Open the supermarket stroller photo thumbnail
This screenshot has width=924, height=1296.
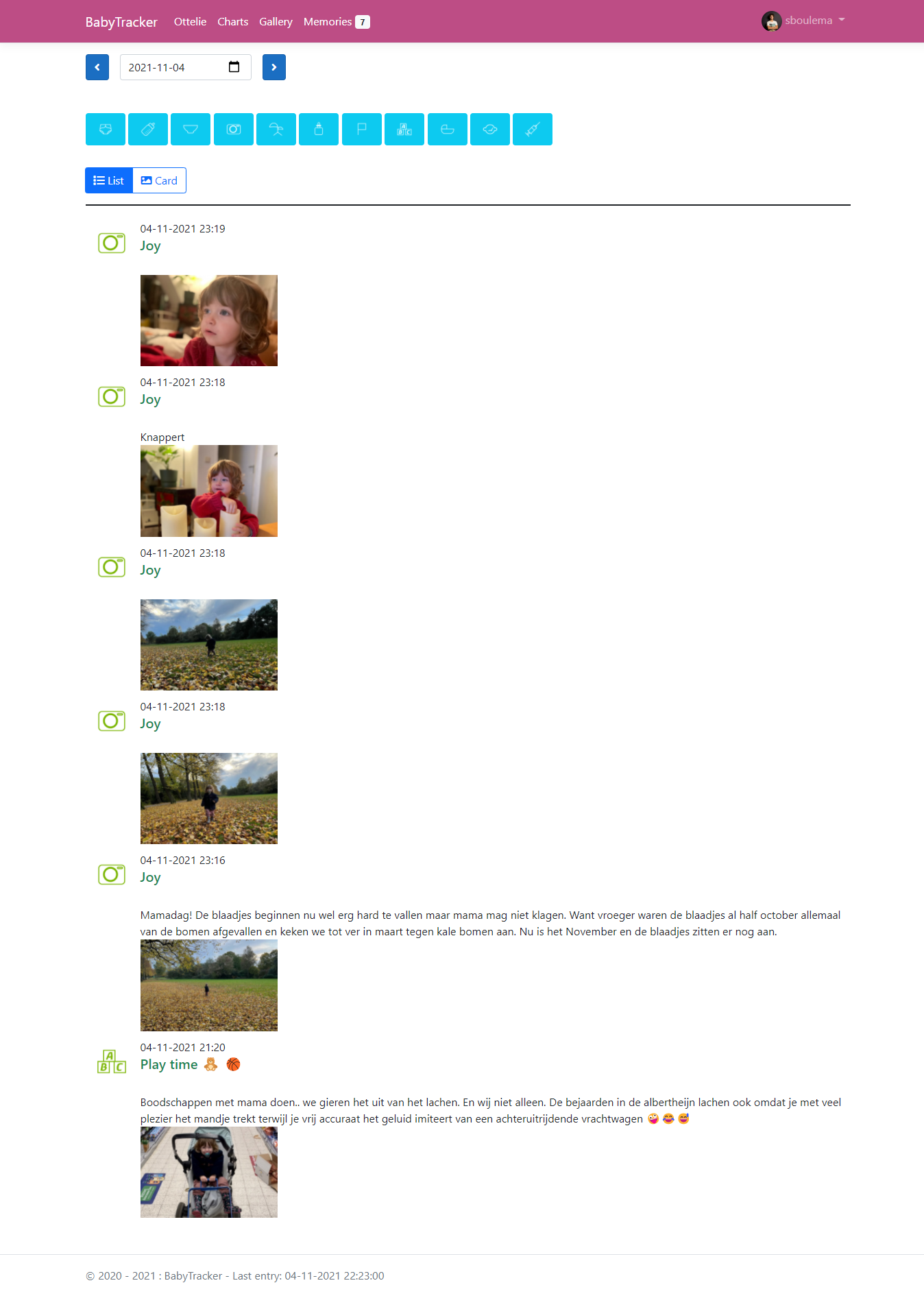[x=209, y=1173]
